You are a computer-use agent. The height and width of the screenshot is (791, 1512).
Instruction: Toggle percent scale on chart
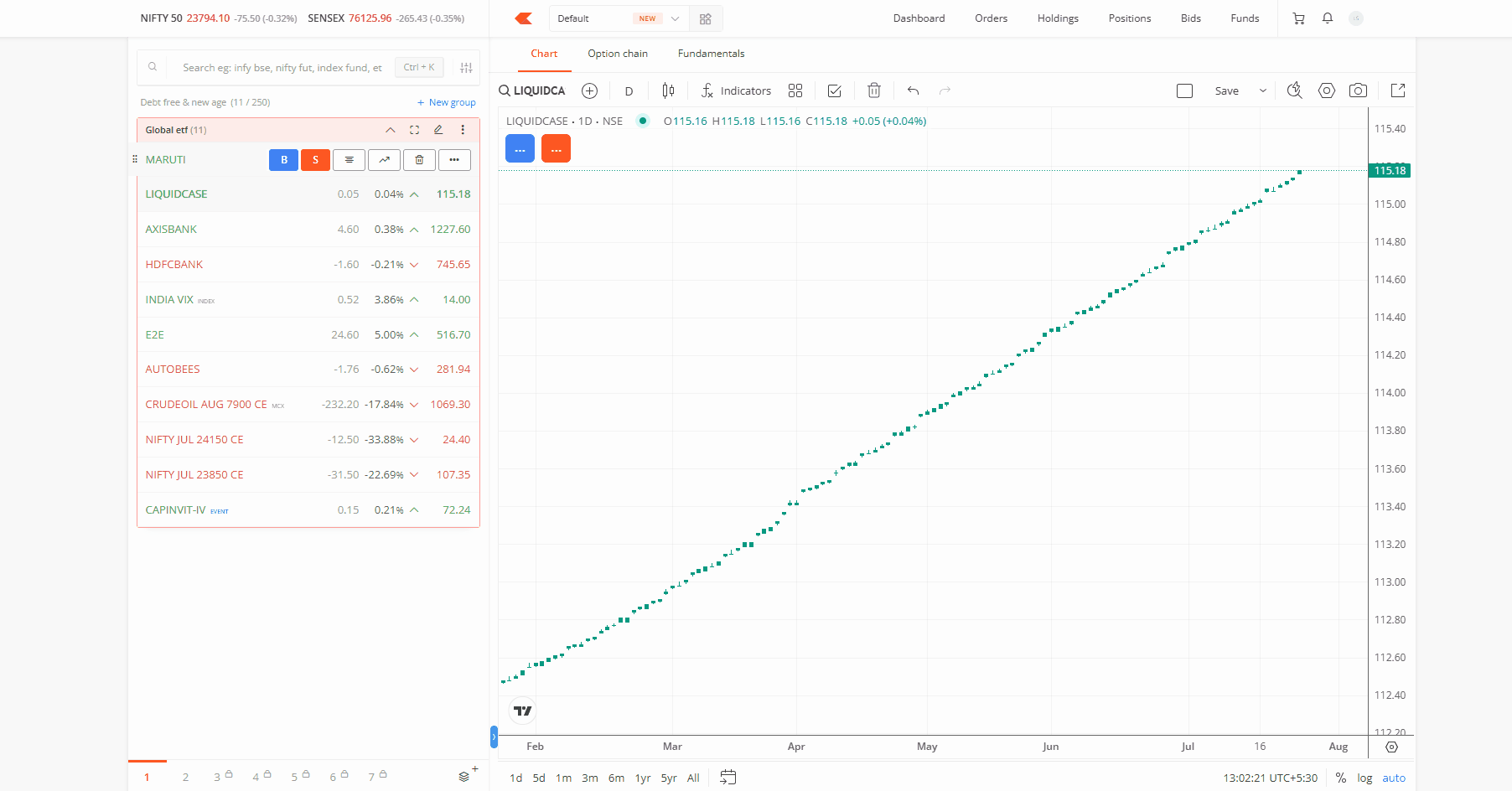[x=1341, y=778]
